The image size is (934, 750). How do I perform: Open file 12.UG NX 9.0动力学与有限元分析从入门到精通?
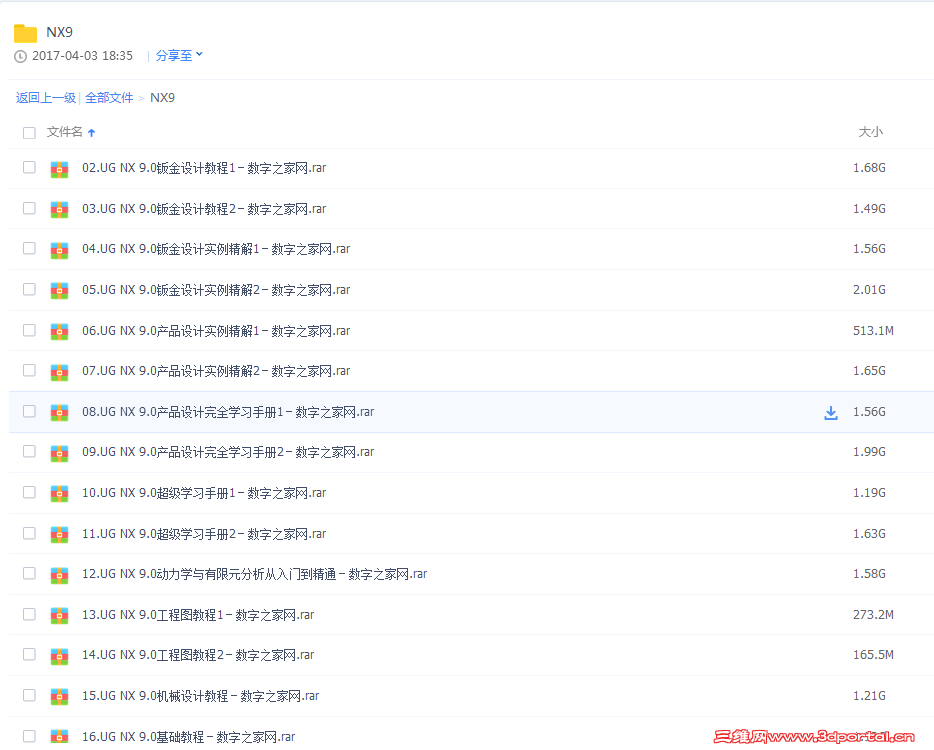(254, 574)
